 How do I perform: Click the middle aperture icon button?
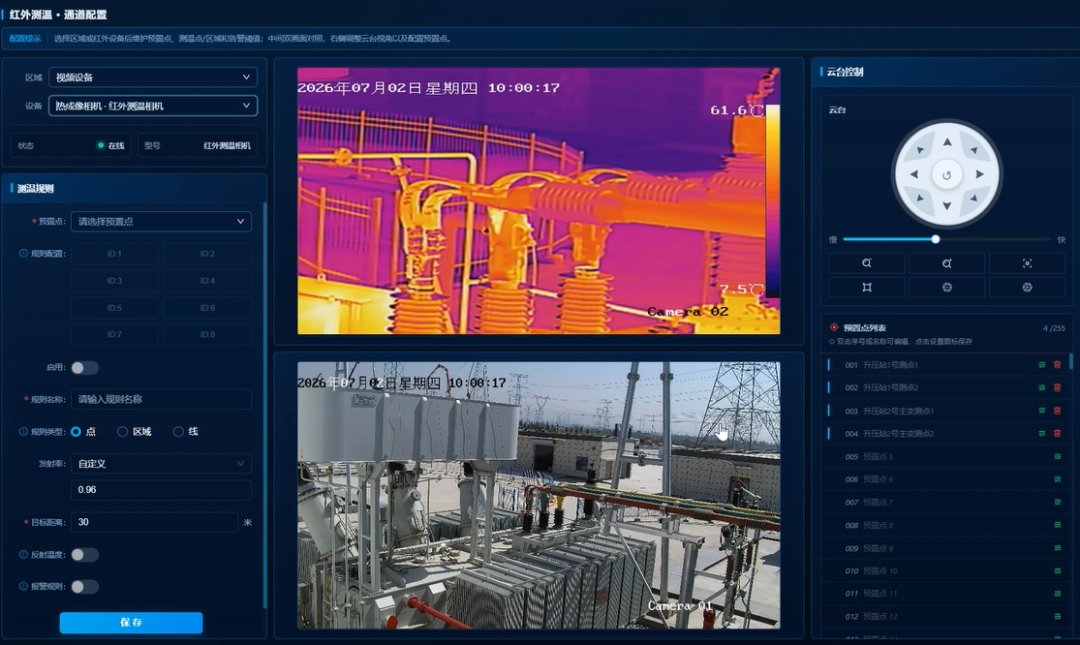tap(947, 287)
